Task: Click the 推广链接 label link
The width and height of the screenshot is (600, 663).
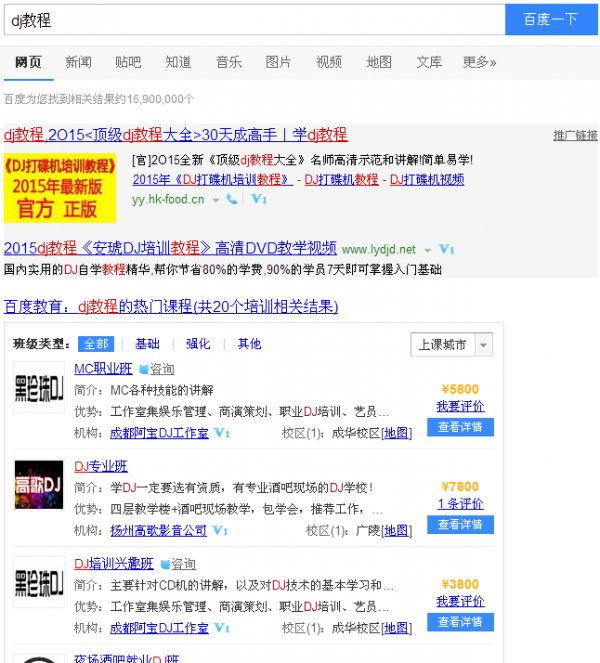Action: (575, 135)
